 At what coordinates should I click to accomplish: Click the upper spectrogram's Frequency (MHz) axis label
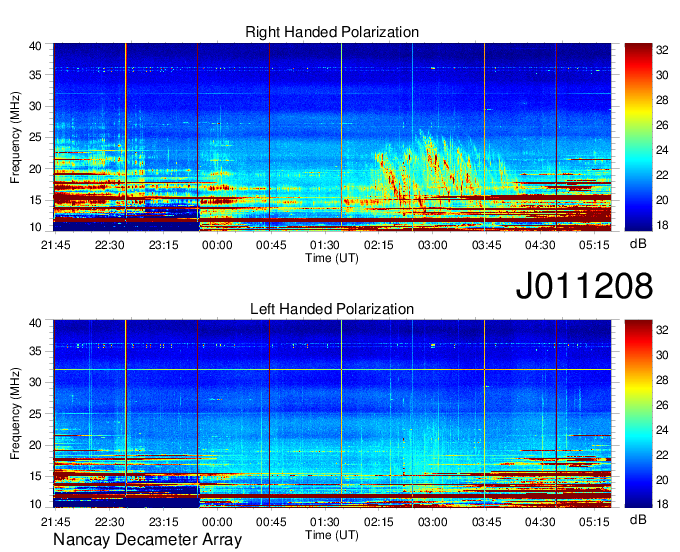pos(15,137)
